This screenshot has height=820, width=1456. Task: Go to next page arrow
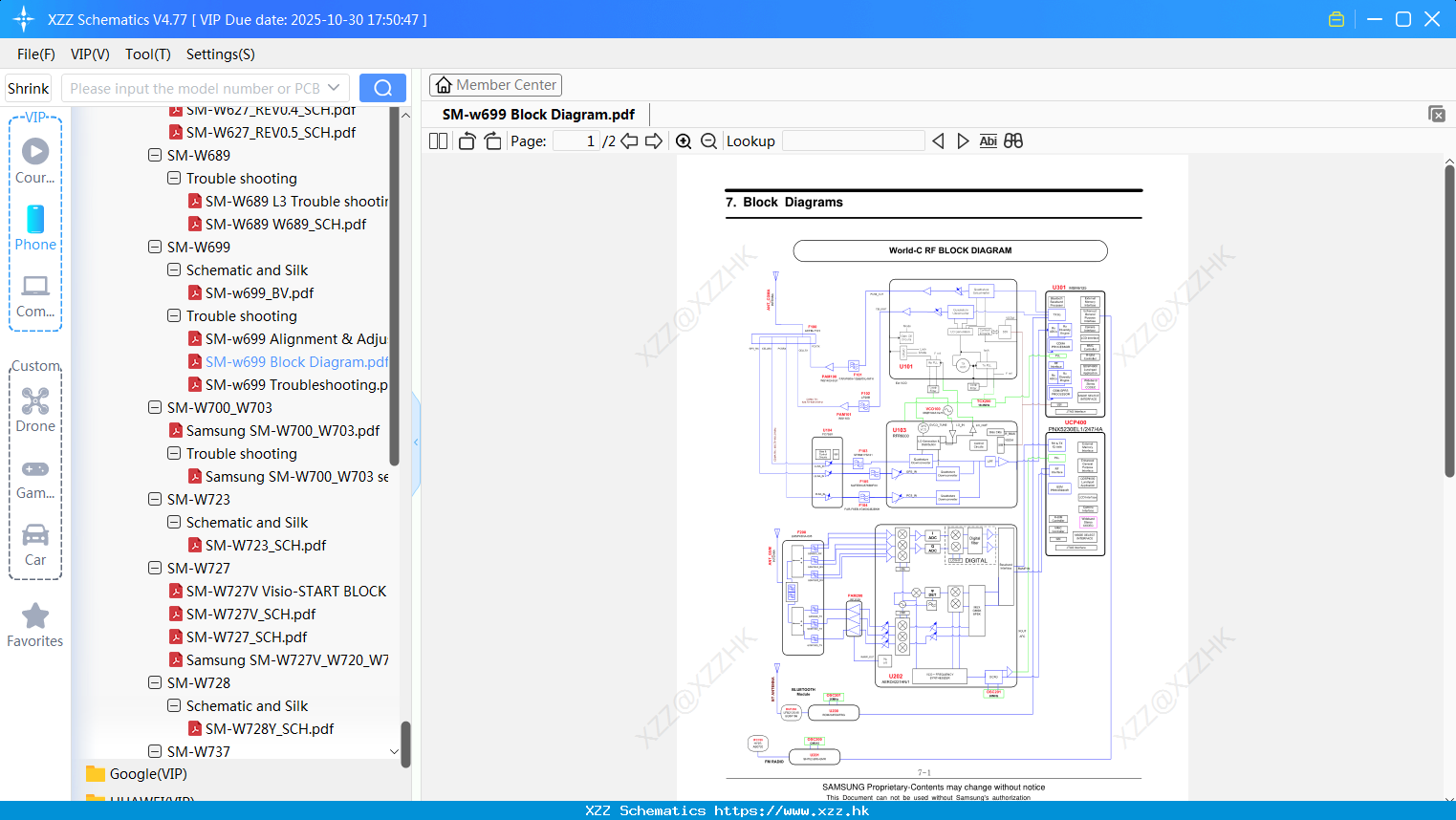[654, 140]
